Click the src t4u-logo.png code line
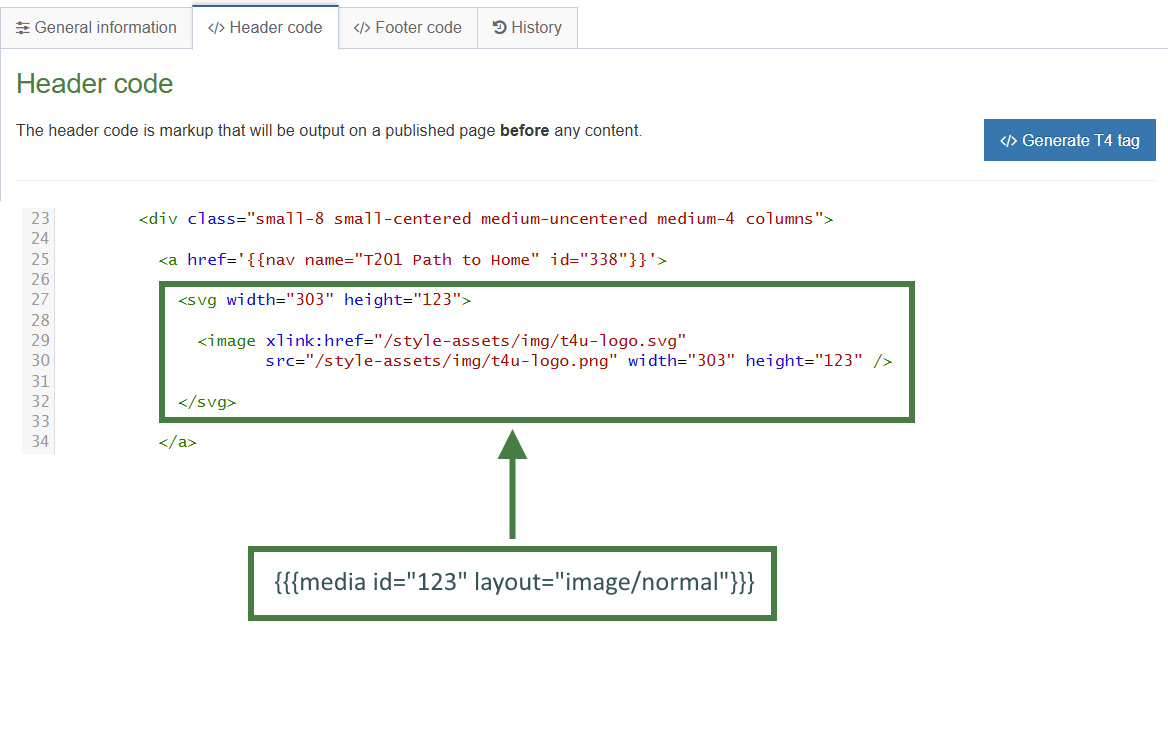Image resolution: width=1168 pixels, height=750 pixels. 578,361
